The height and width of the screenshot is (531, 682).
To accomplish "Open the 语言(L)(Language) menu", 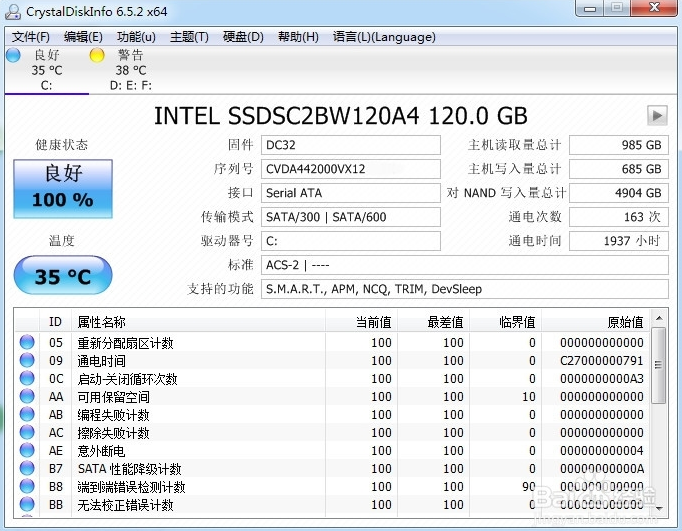I will pyautogui.click(x=384, y=37).
